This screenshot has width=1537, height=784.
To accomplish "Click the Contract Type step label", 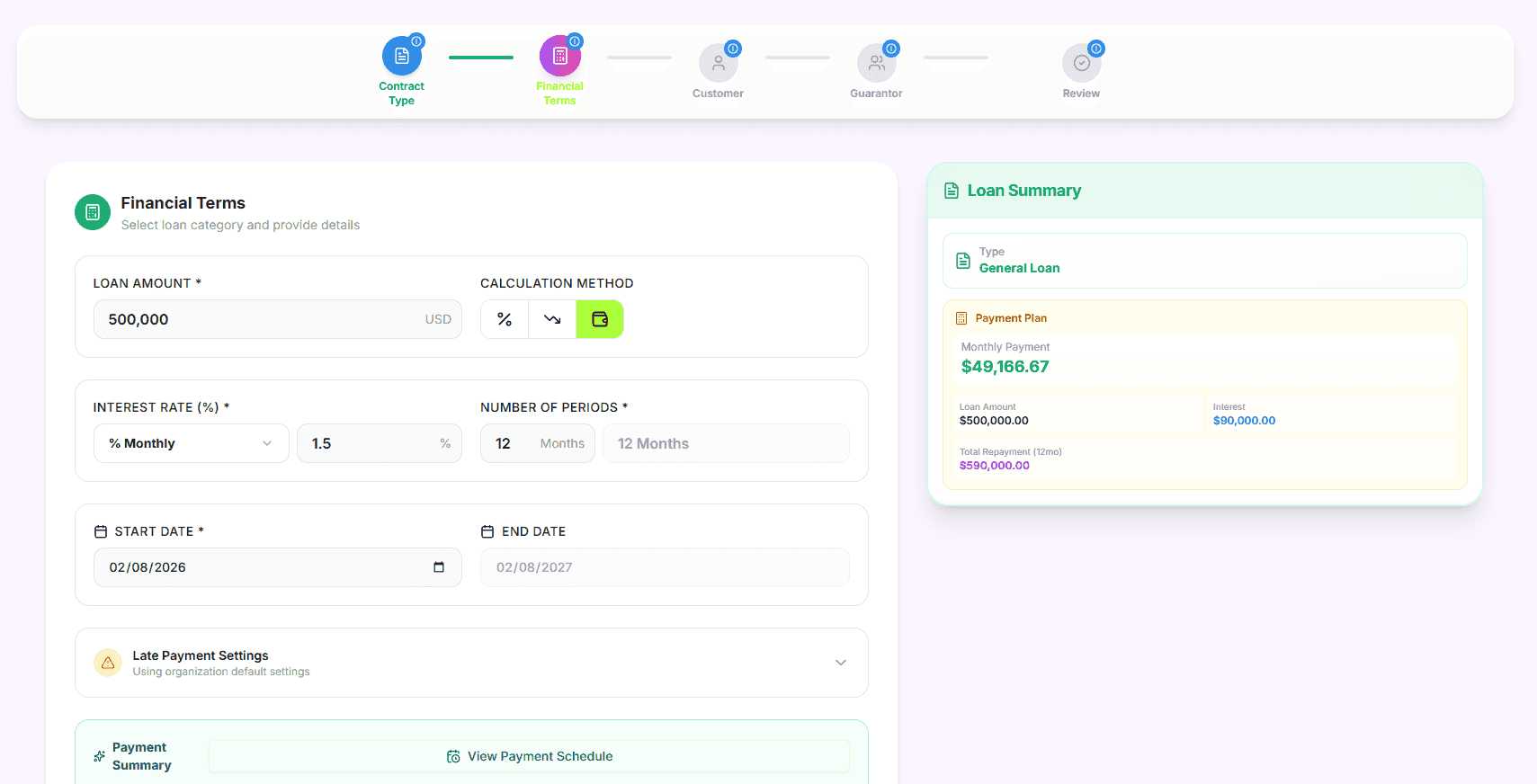I will pyautogui.click(x=401, y=94).
